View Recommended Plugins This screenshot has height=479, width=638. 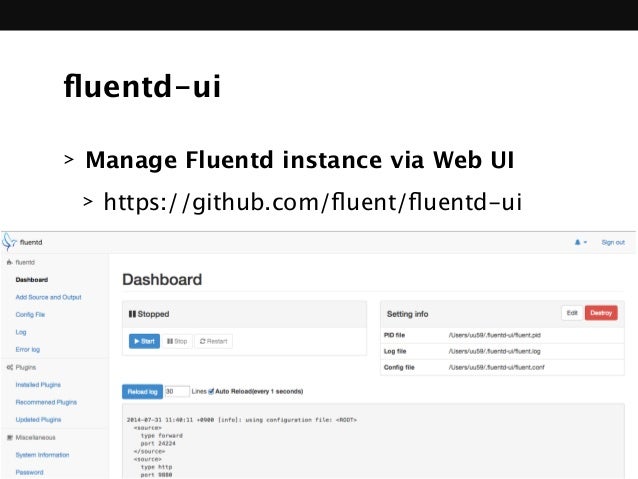46,402
